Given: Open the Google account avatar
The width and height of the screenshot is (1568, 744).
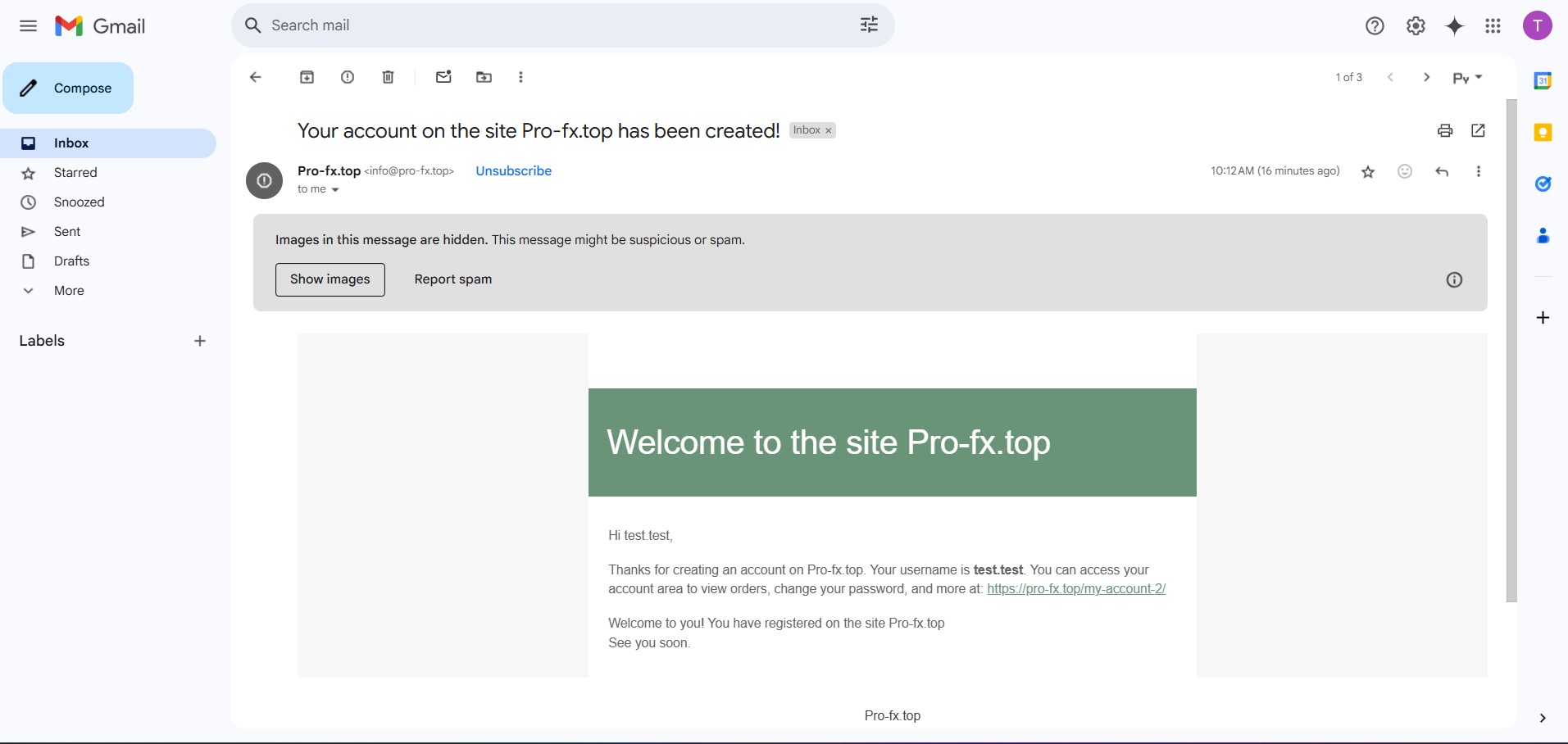Looking at the screenshot, I should click(x=1538, y=25).
